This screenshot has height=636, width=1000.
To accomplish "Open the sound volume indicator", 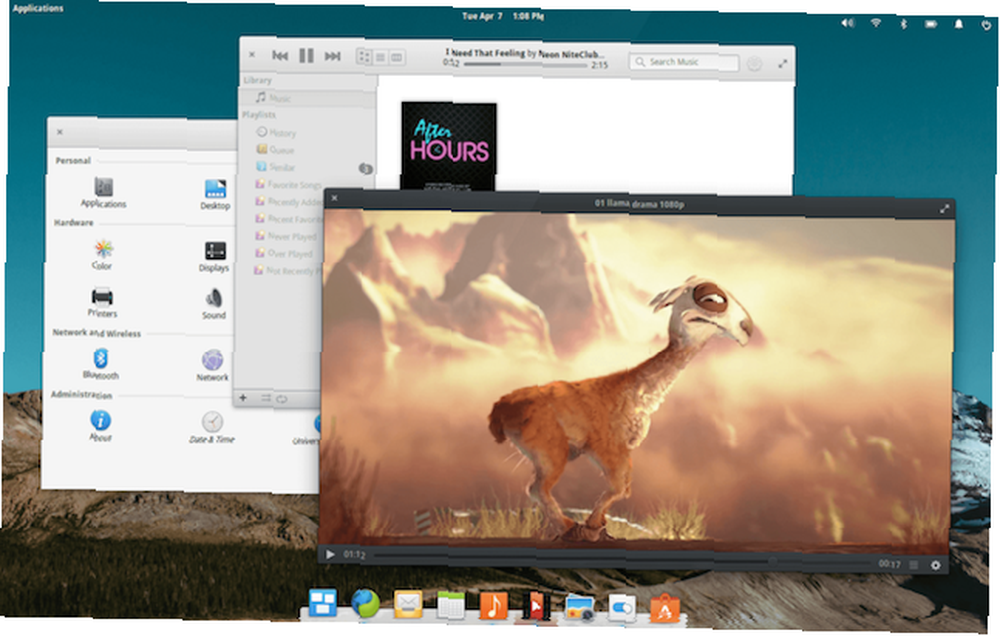I will tap(847, 23).
